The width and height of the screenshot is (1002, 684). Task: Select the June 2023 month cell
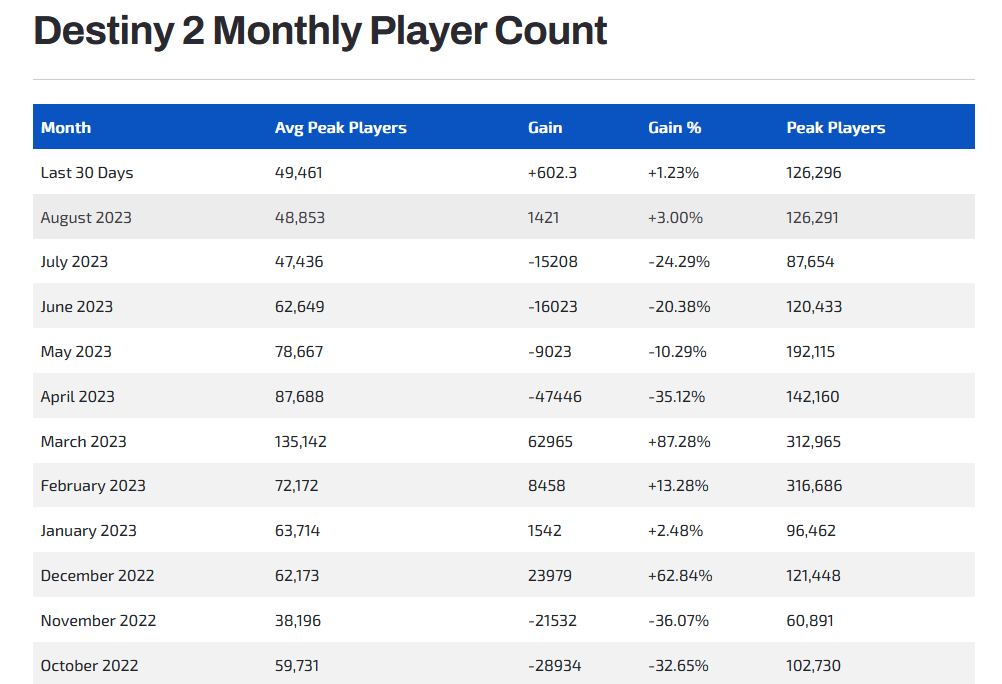[x=77, y=306]
